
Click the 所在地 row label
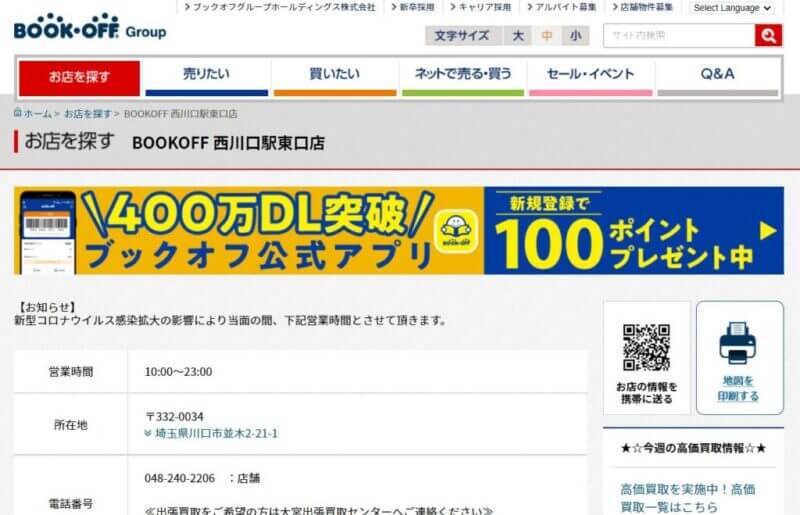click(71, 425)
